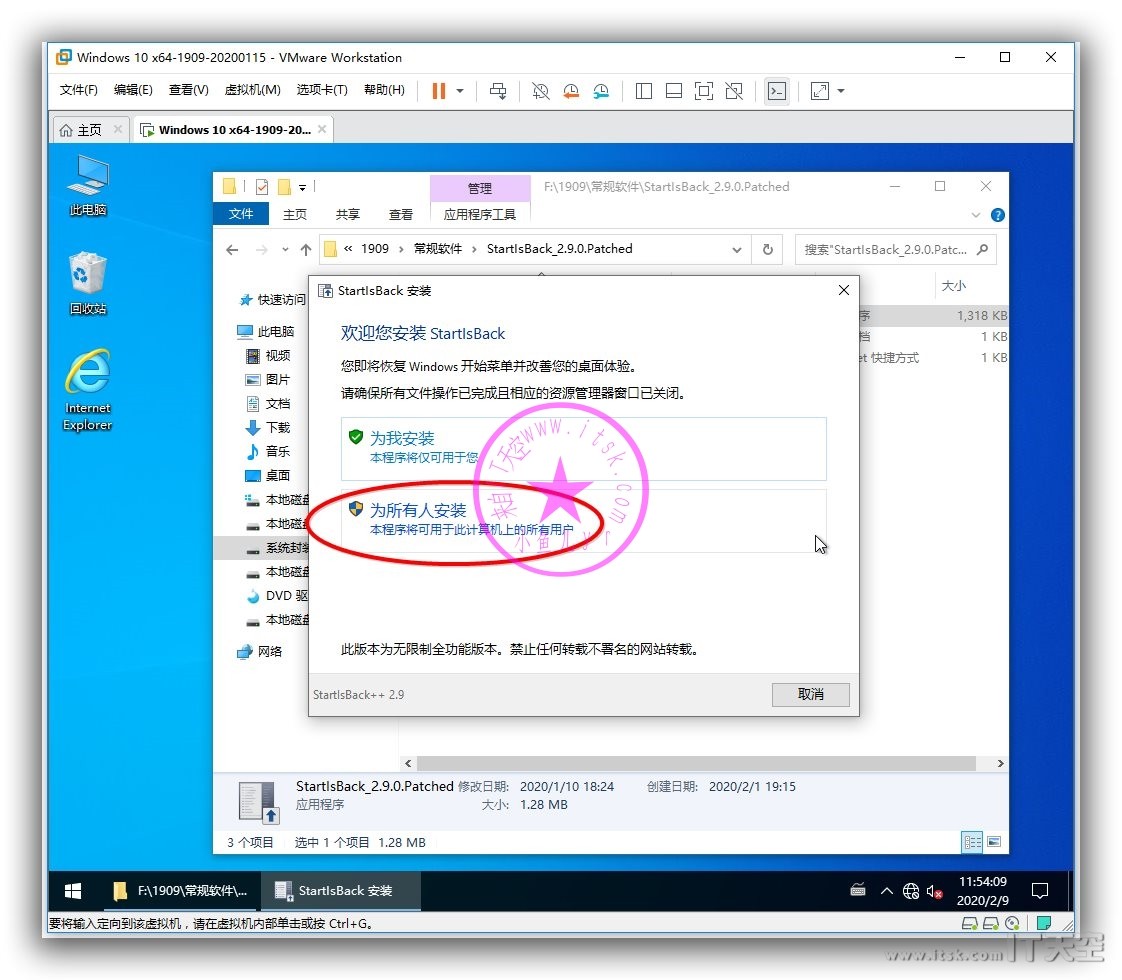Select the Internet Explorer desktop icon
Image resolution: width=1122 pixels, height=980 pixels.
(x=88, y=390)
